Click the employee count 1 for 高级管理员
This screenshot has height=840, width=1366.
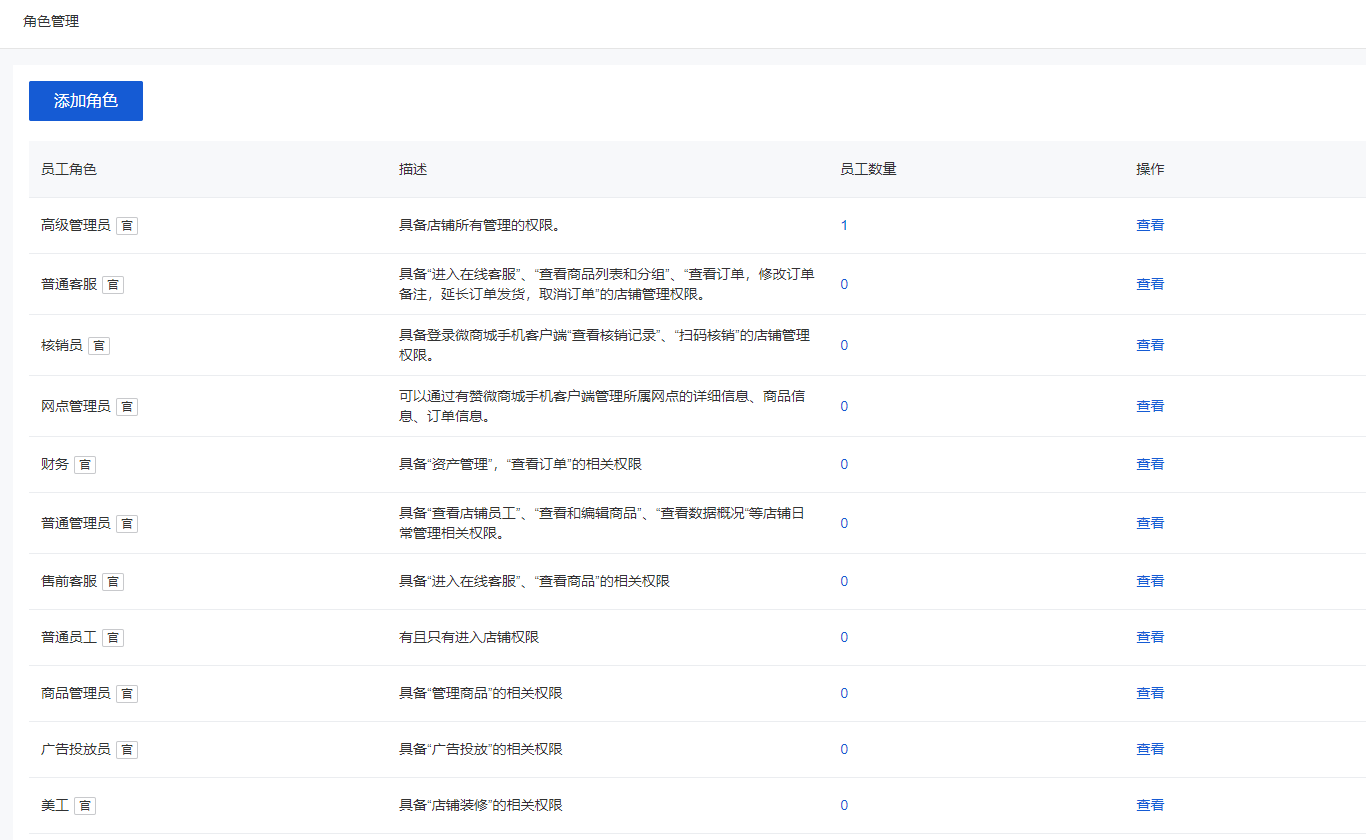click(844, 225)
